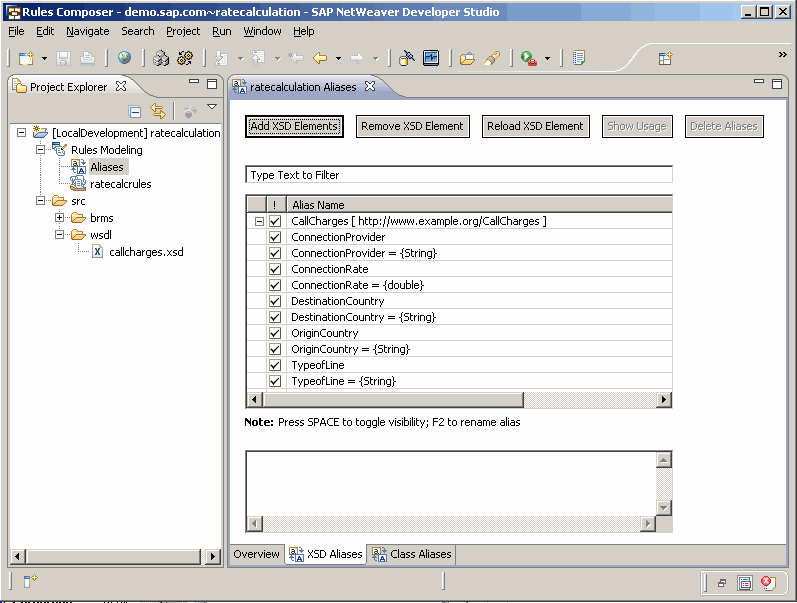Uncheck the ConnectionRate alias checkbox

[x=275, y=269]
